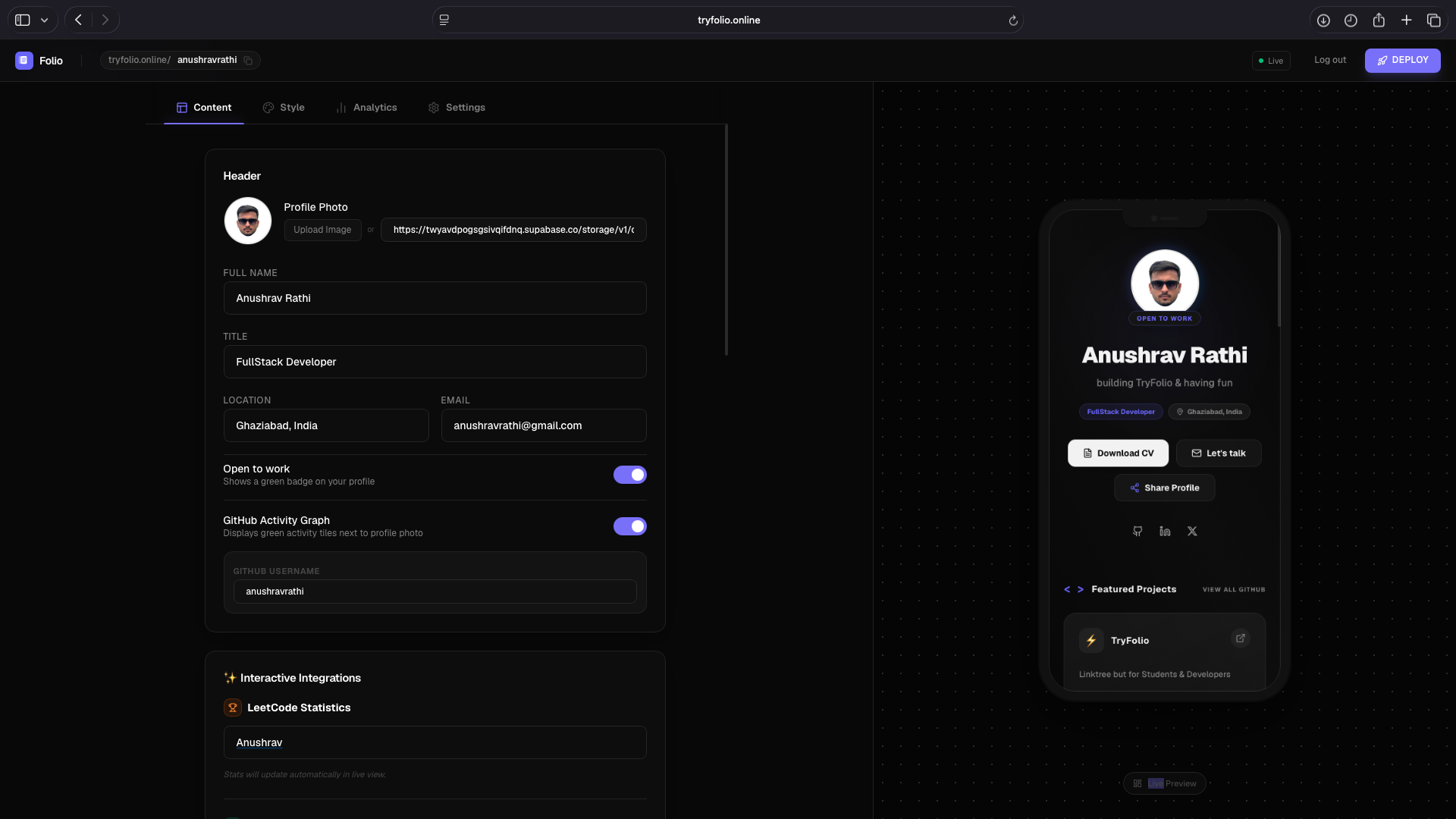
Task: Show the tab overview icon
Action: [1433, 20]
